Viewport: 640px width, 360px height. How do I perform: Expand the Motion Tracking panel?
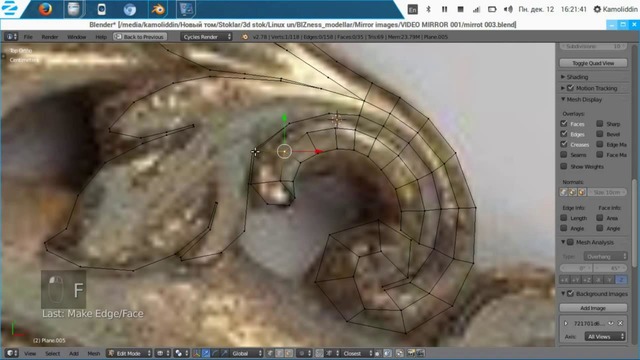pyautogui.click(x=563, y=88)
